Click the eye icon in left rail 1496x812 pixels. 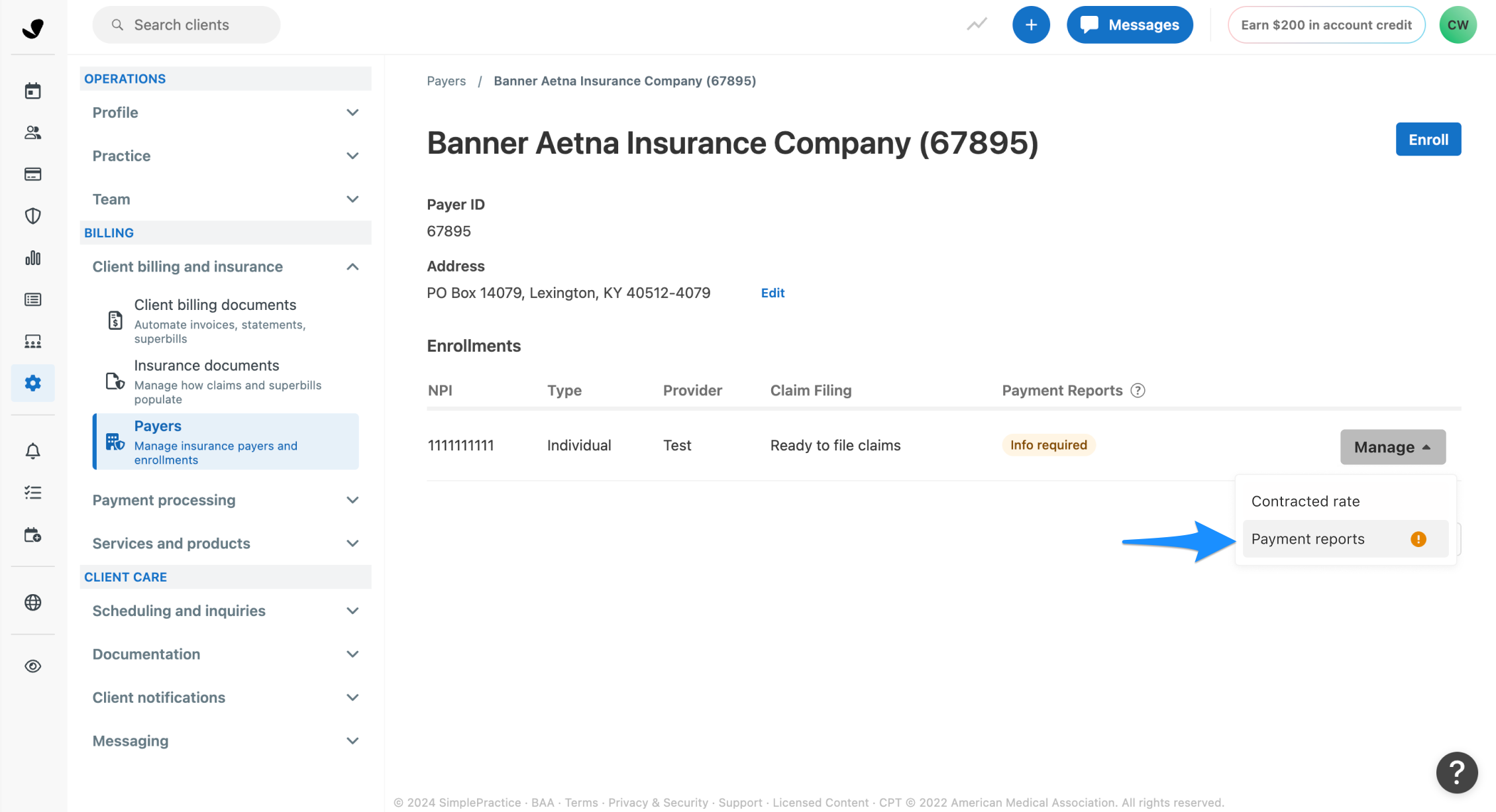tap(32, 666)
